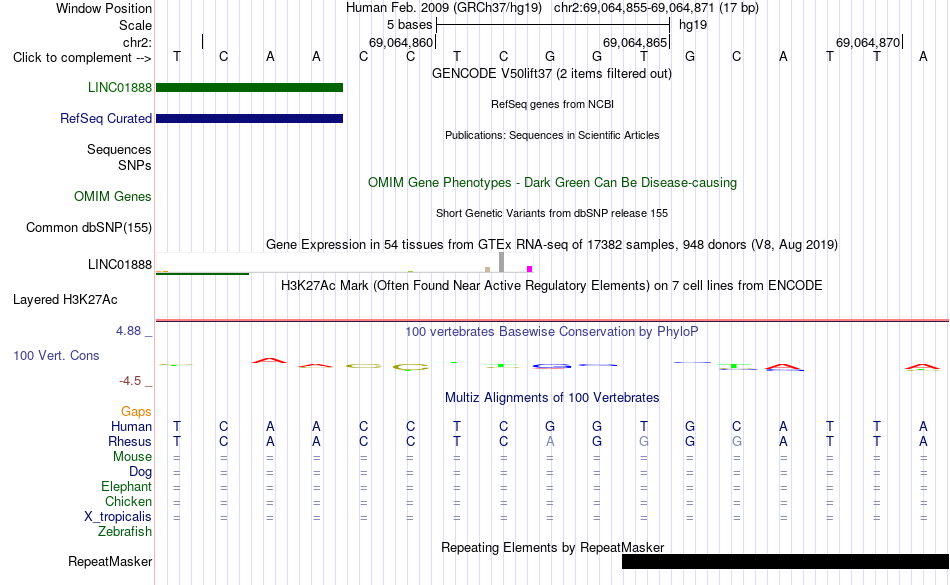Click the -4.5 PhyloP lower scale value
The width and height of the screenshot is (950, 585).
pos(130,380)
